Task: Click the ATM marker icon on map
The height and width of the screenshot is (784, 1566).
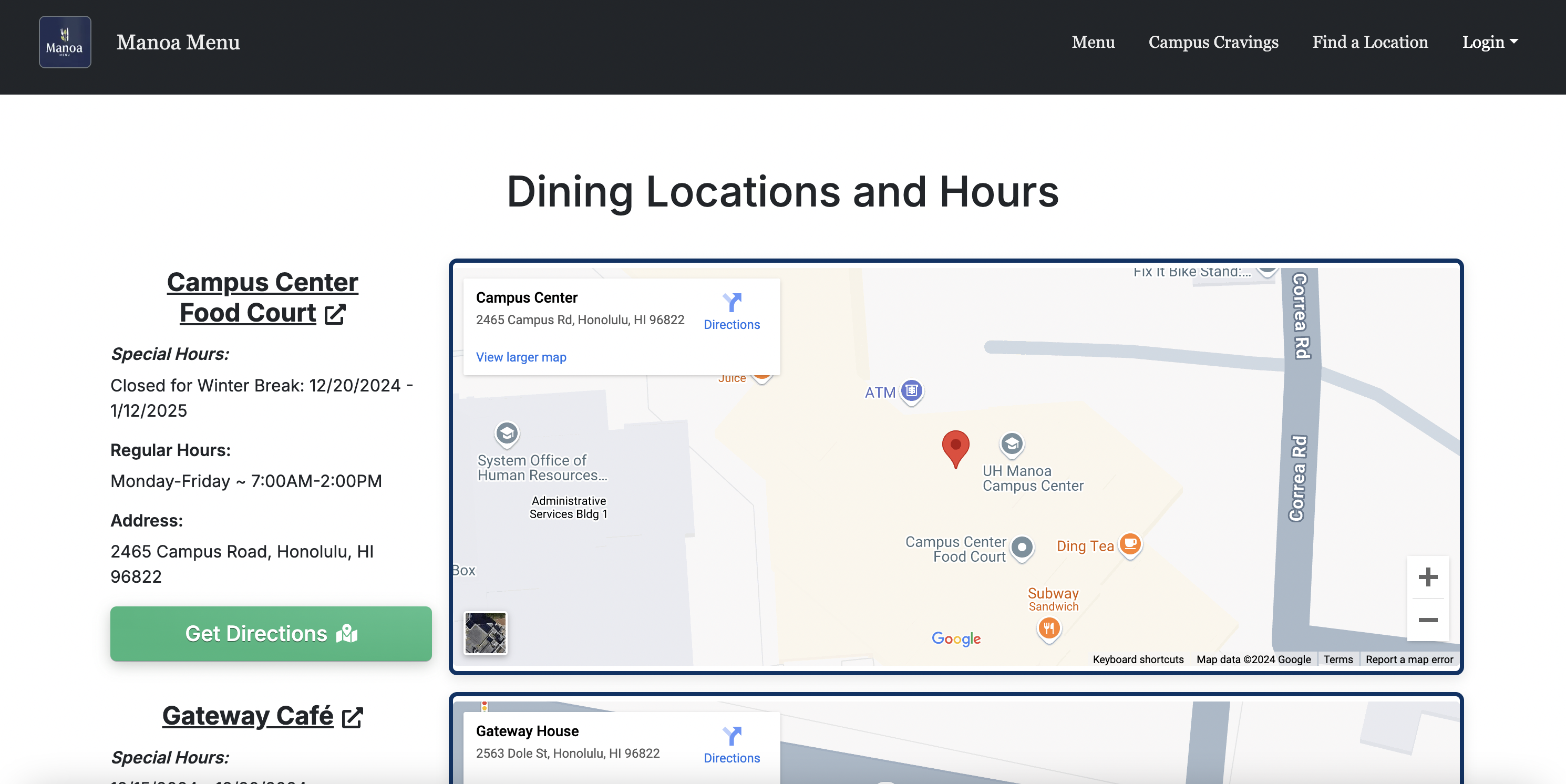Action: 911,391
